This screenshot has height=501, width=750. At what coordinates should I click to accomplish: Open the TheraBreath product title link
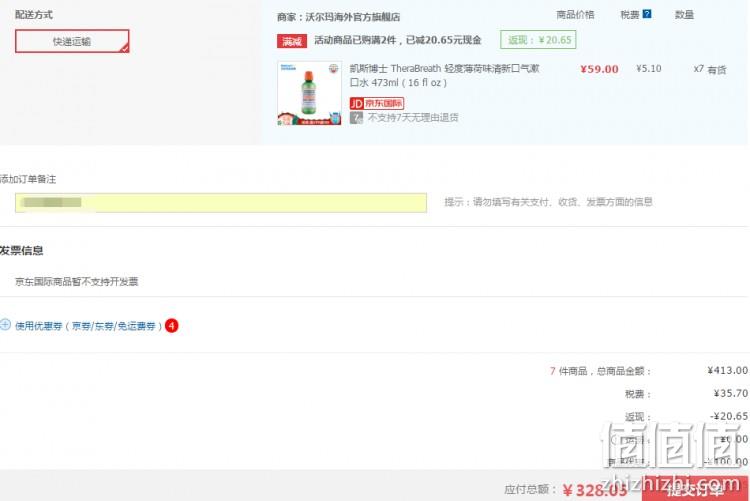pyautogui.click(x=444, y=75)
